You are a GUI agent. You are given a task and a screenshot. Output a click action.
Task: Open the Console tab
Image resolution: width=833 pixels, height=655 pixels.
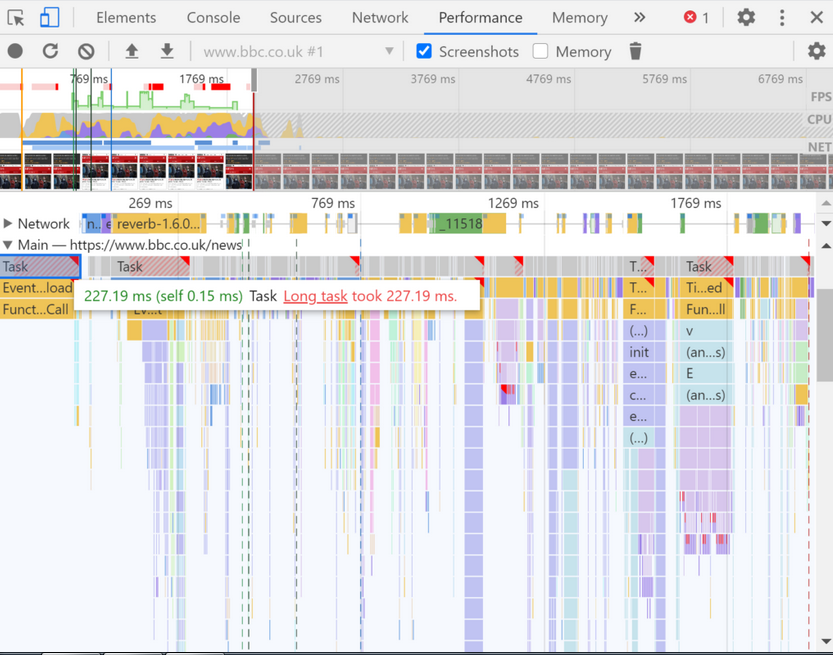[213, 18]
